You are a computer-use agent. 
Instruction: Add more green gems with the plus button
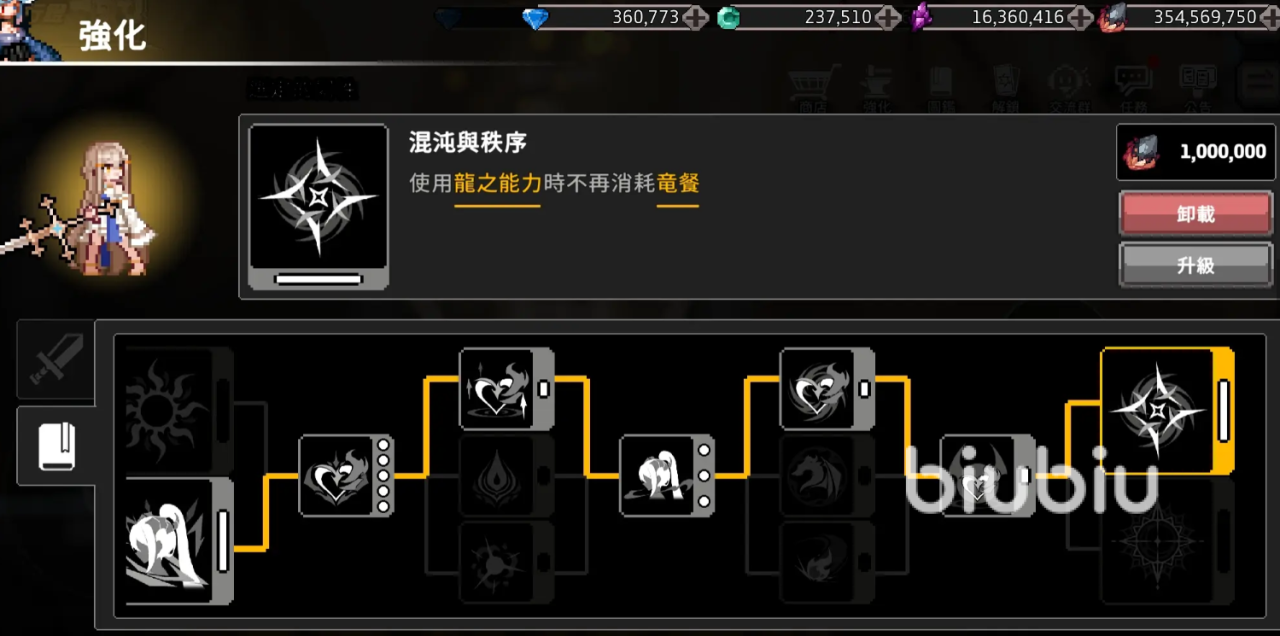tap(887, 17)
